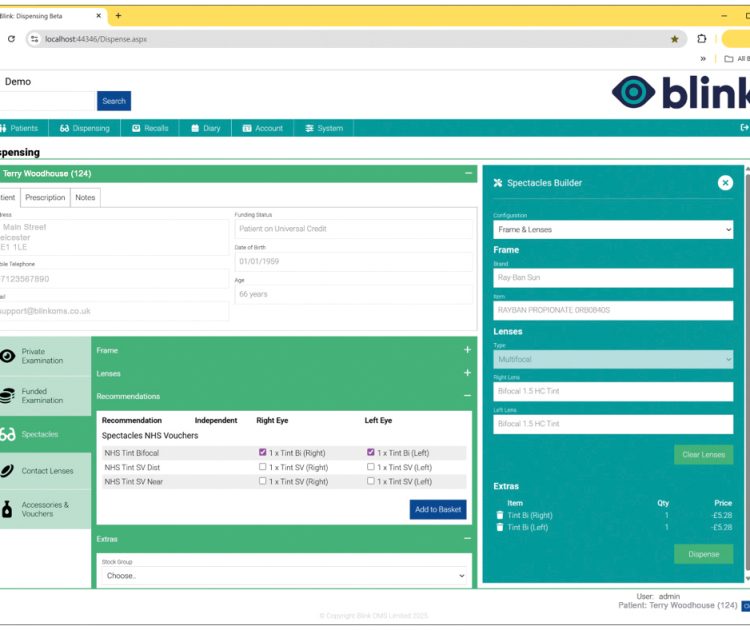This screenshot has width=750, height=630.
Task: Click the Right Lens input field
Action: click(613, 392)
